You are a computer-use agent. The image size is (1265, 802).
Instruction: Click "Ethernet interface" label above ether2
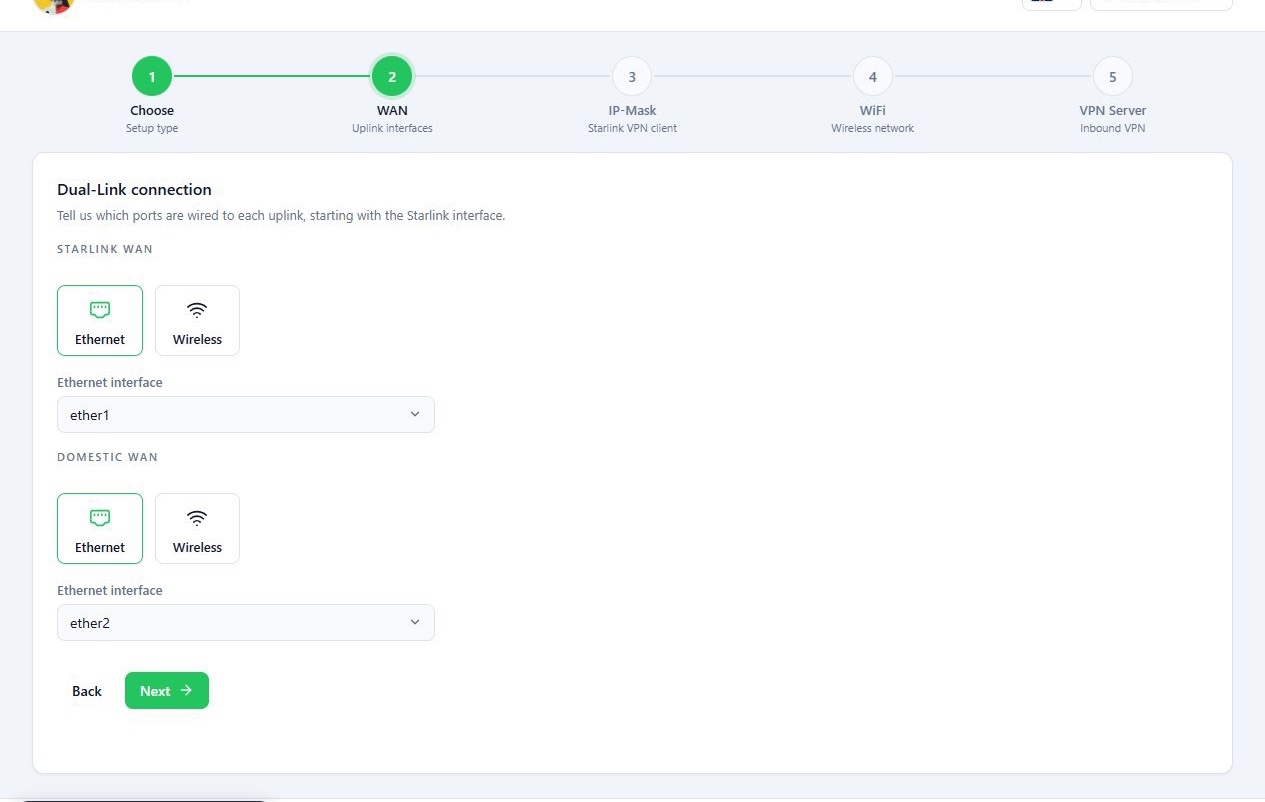pyautogui.click(x=110, y=591)
